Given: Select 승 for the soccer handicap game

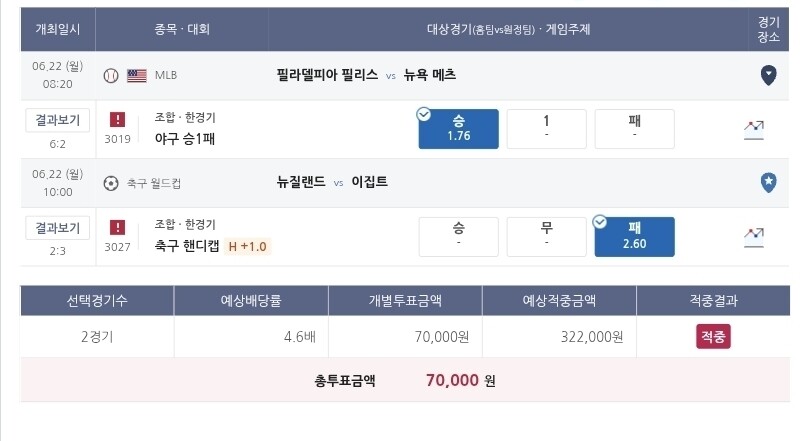Looking at the screenshot, I should point(459,237).
